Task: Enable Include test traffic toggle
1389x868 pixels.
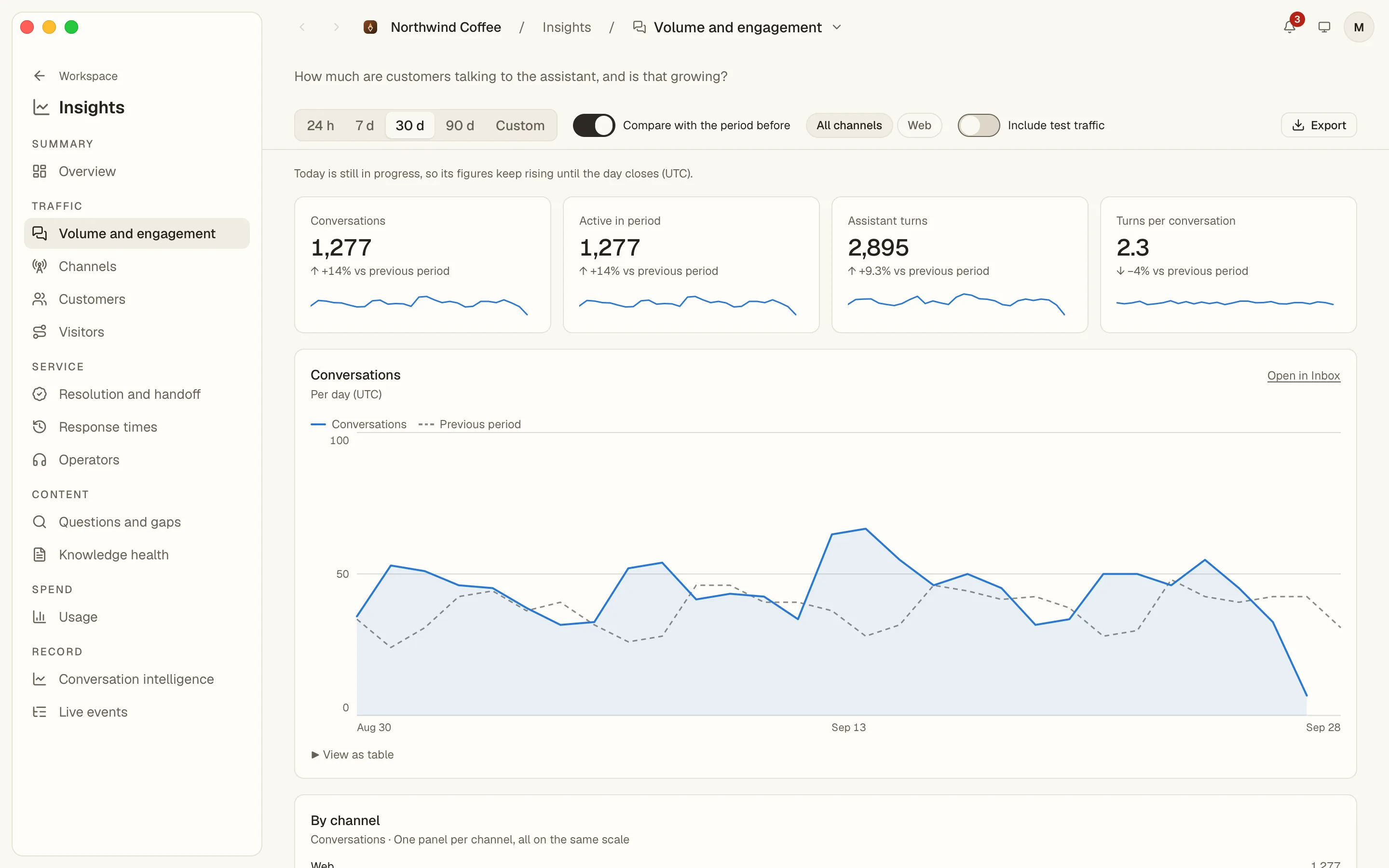Action: 979,125
